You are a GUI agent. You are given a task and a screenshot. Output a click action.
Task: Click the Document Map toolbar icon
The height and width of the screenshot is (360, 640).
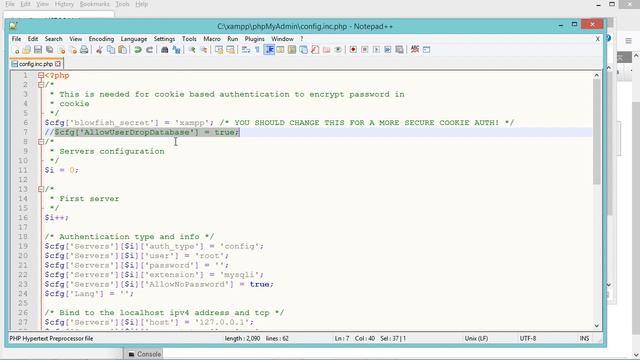click(x=292, y=50)
